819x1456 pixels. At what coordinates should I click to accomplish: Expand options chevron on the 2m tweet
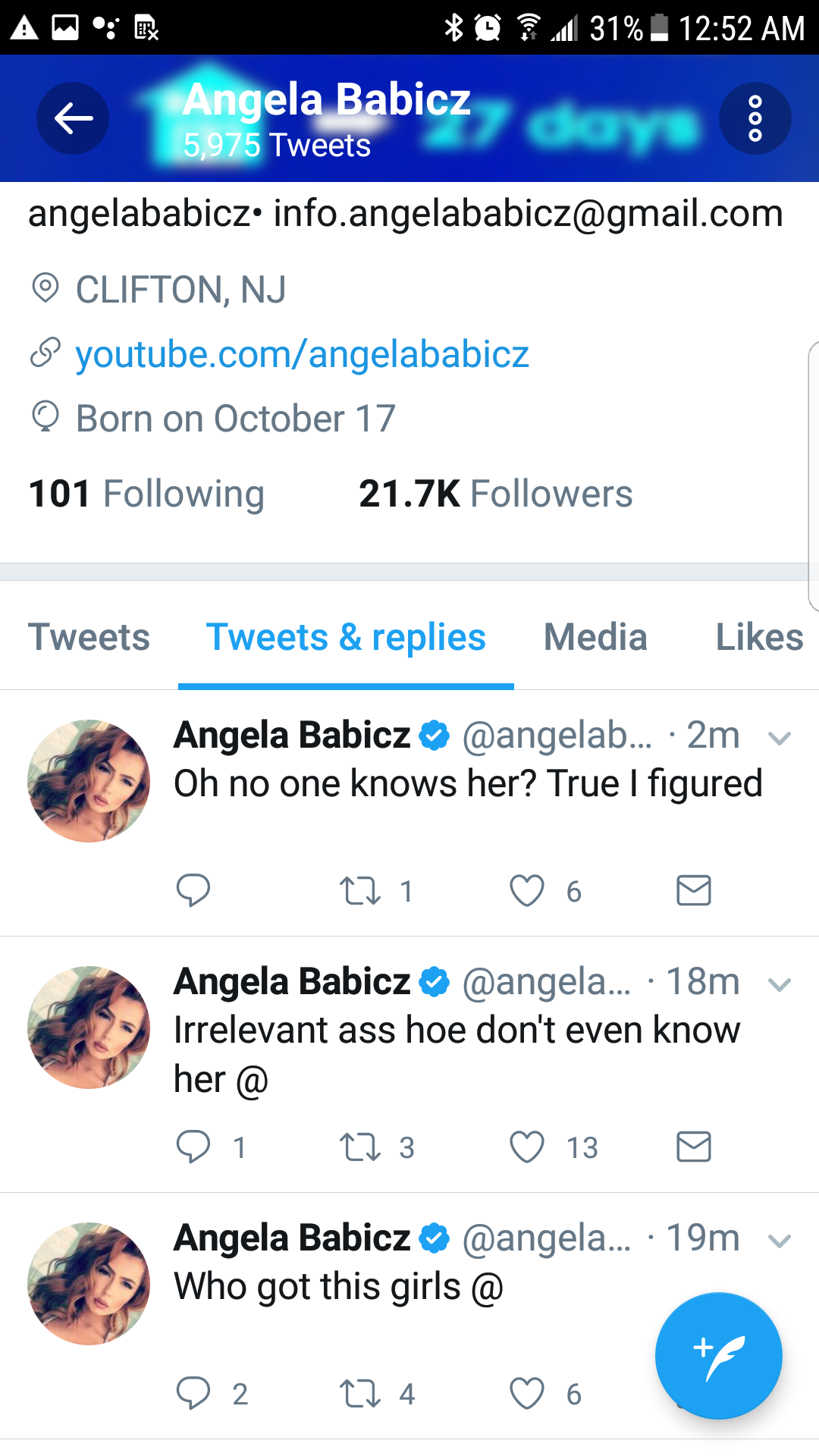pos(780,738)
